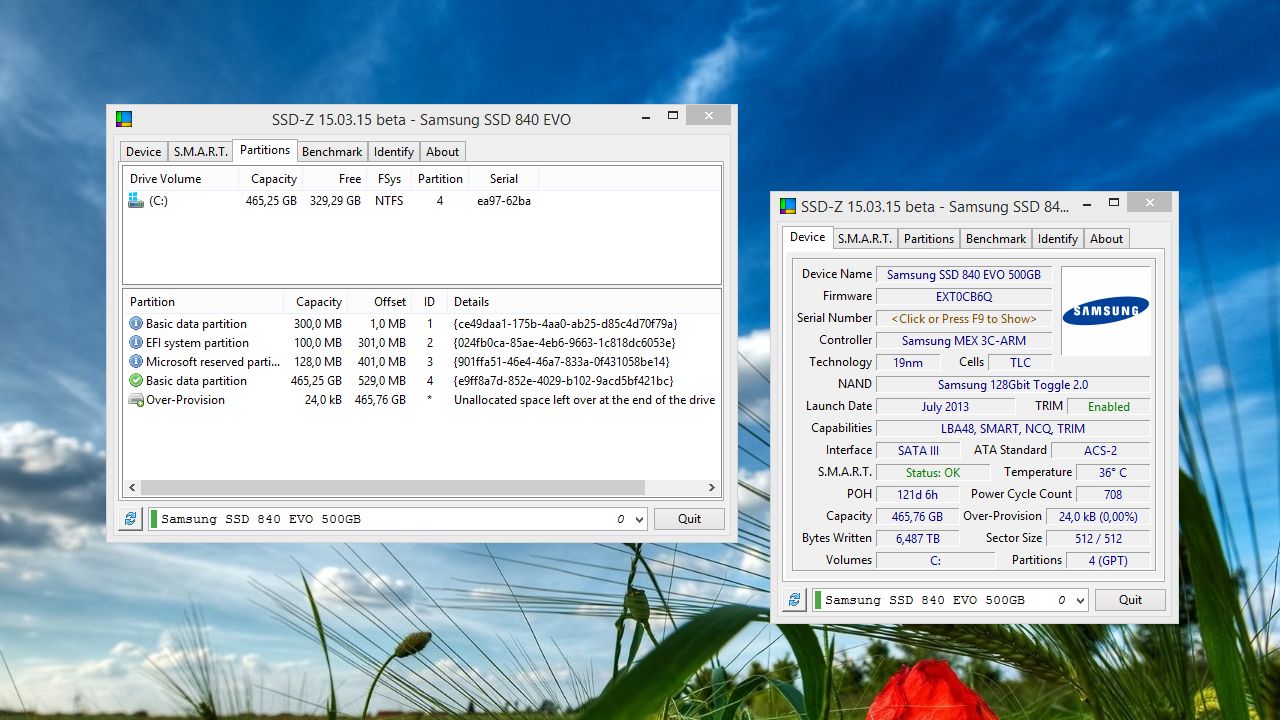Switch to Partitions tab in Device window
The height and width of the screenshot is (720, 1280).
(929, 239)
